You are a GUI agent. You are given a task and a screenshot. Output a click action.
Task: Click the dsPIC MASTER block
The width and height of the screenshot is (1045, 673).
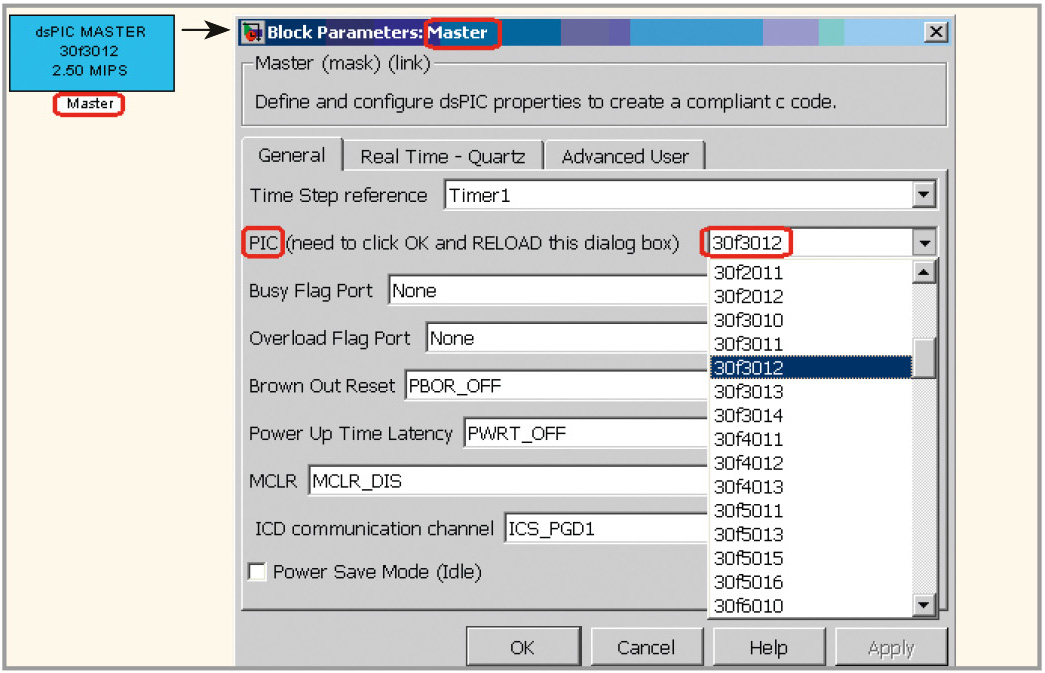pos(91,52)
